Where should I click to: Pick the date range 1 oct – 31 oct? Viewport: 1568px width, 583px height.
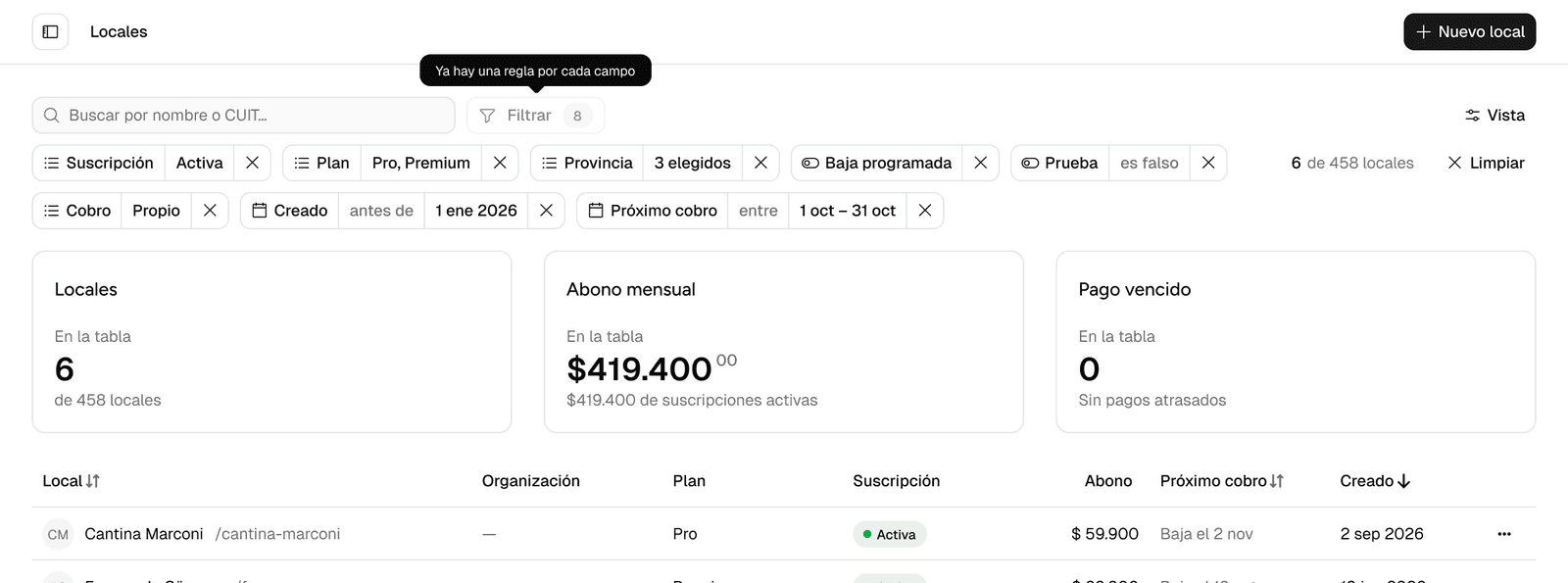pos(848,211)
